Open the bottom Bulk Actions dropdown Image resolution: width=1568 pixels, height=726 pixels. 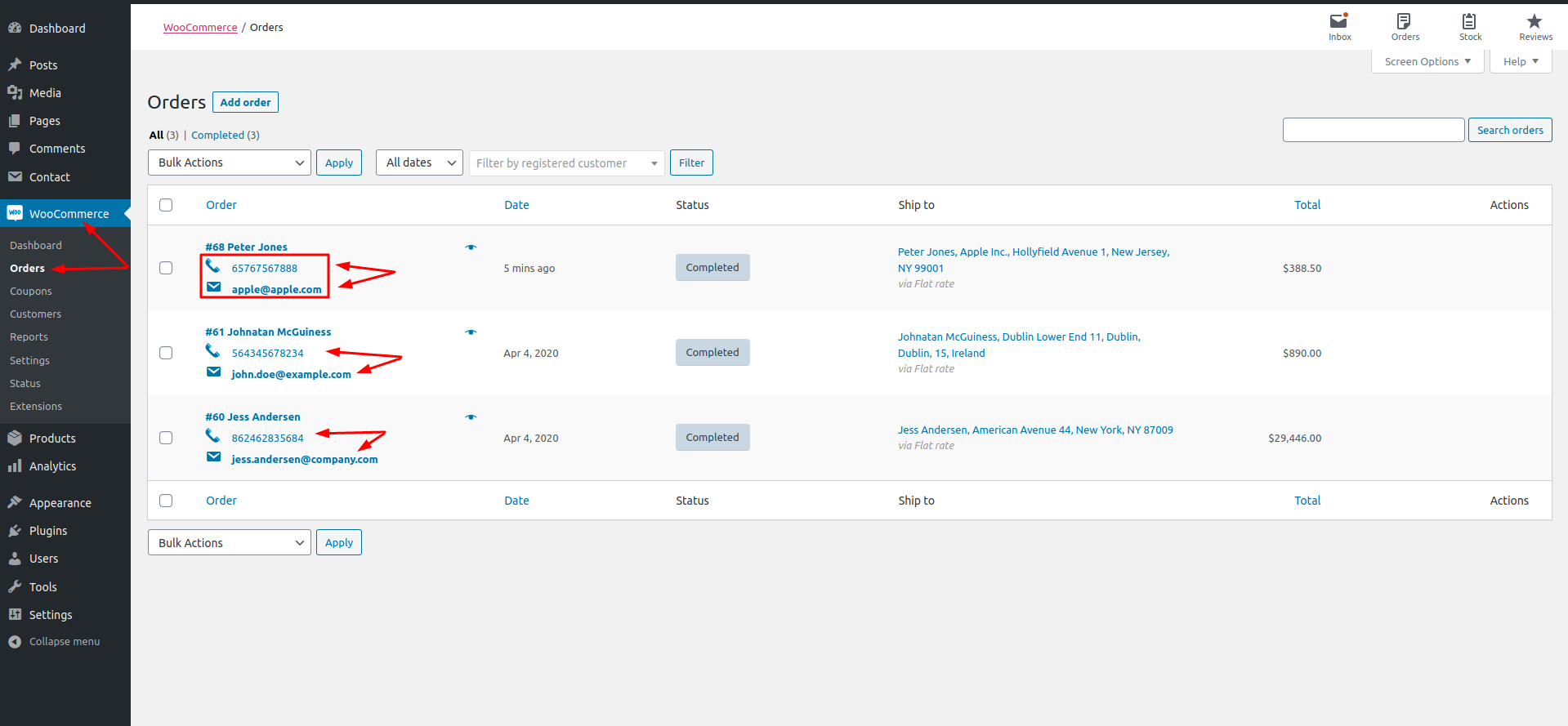pyautogui.click(x=230, y=542)
